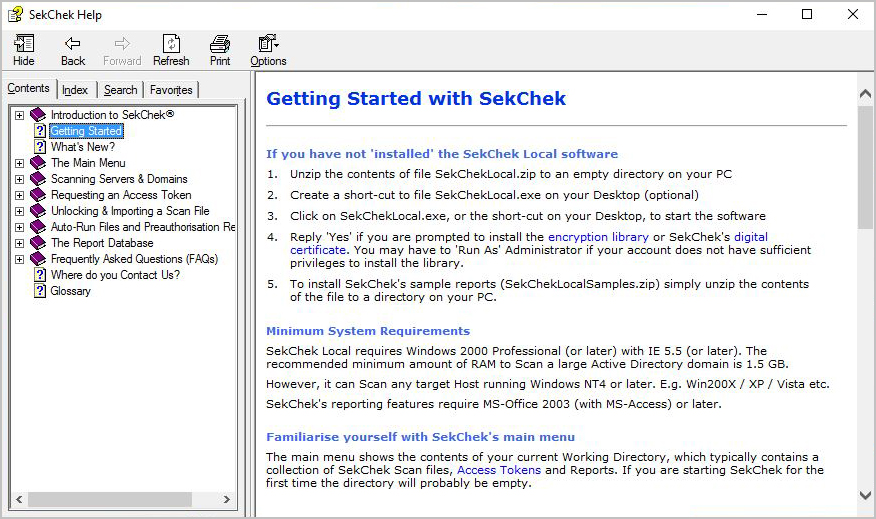
Task: Click the book icon beside Scanning Servers & Domains
Action: pyautogui.click(x=38, y=179)
